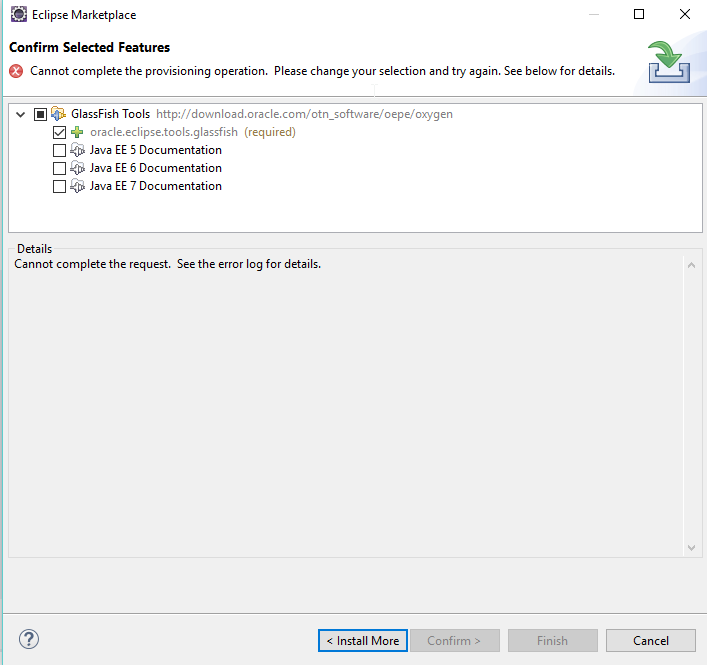Click the install download arrow graphic

click(669, 62)
